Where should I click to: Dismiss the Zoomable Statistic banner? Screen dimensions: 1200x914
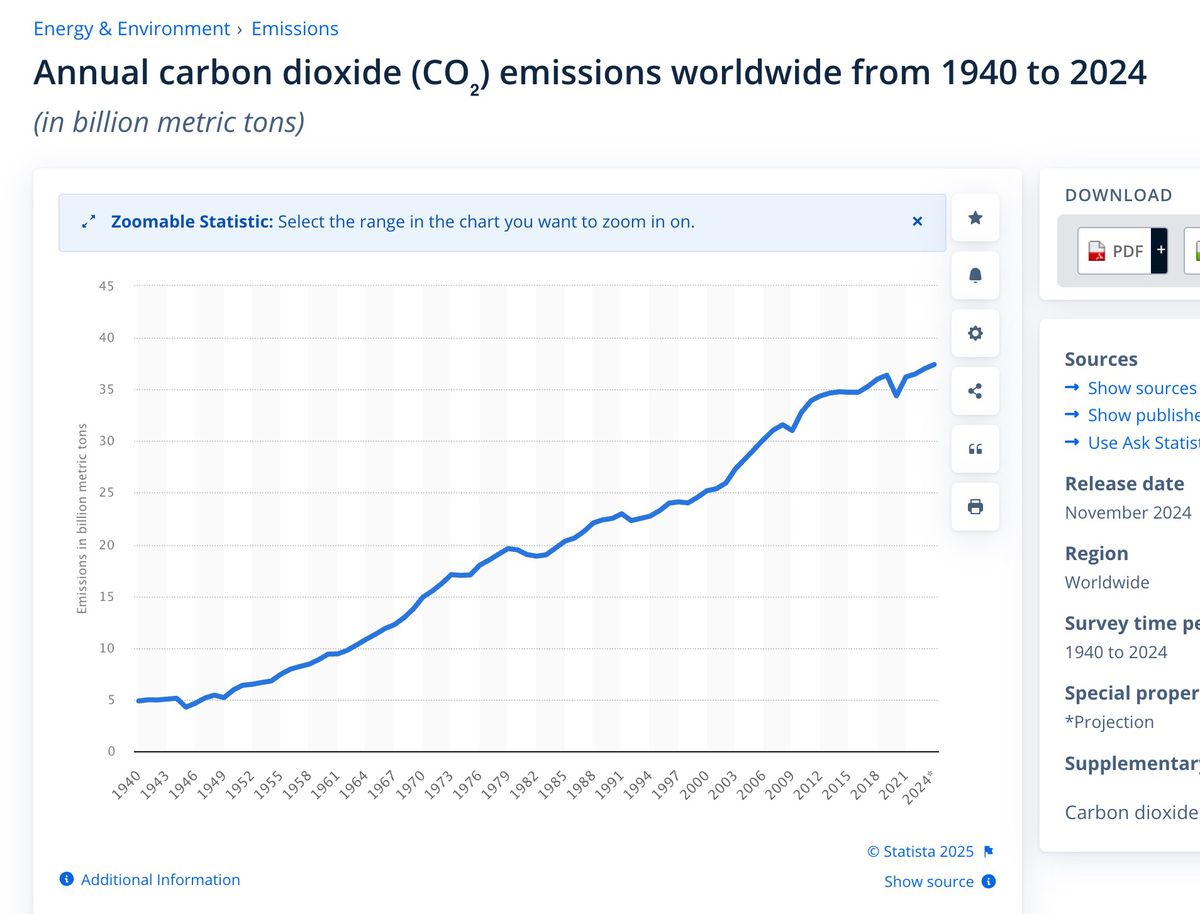(917, 221)
